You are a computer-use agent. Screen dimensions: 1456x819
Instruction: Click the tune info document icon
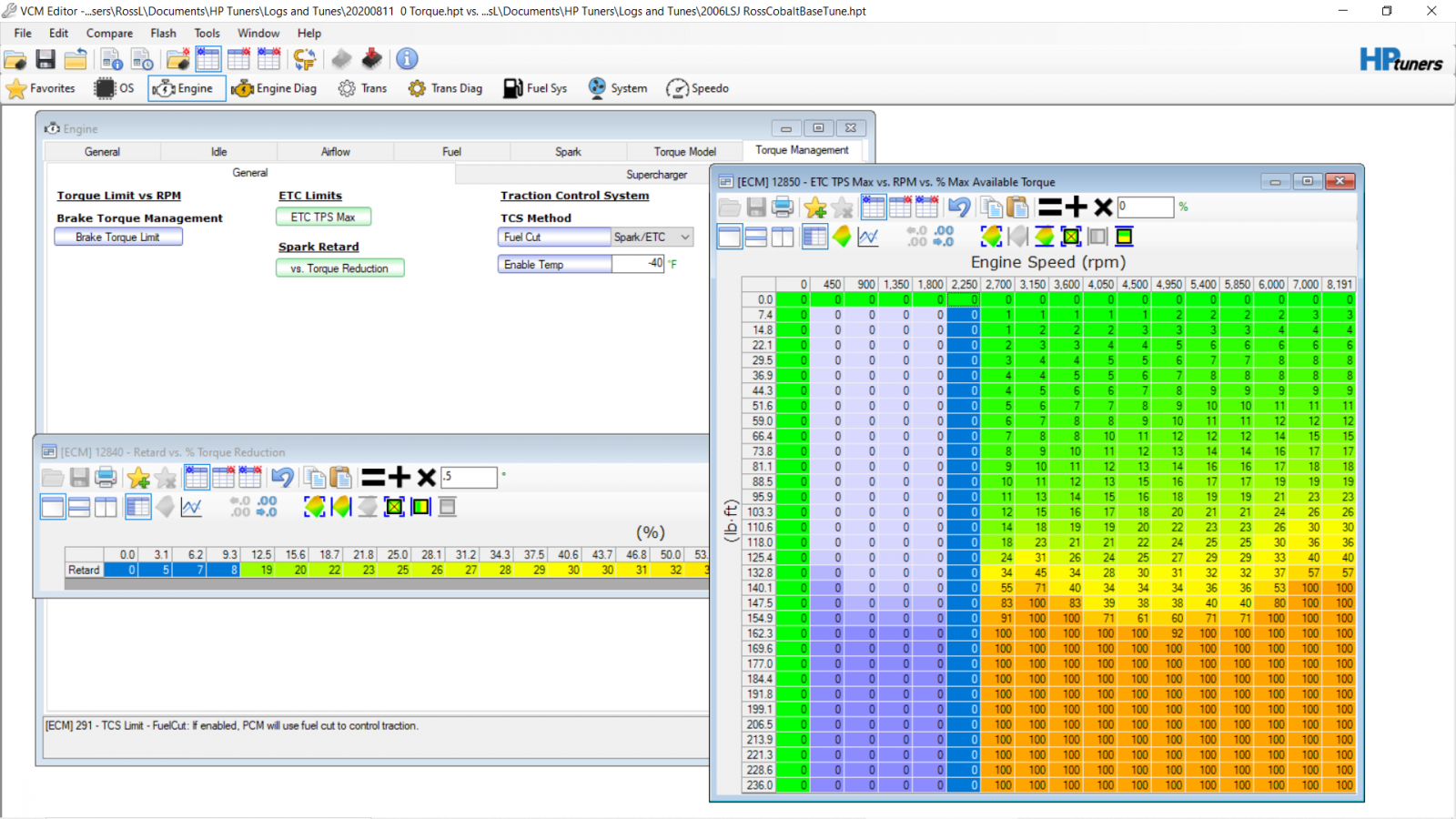(x=112, y=60)
